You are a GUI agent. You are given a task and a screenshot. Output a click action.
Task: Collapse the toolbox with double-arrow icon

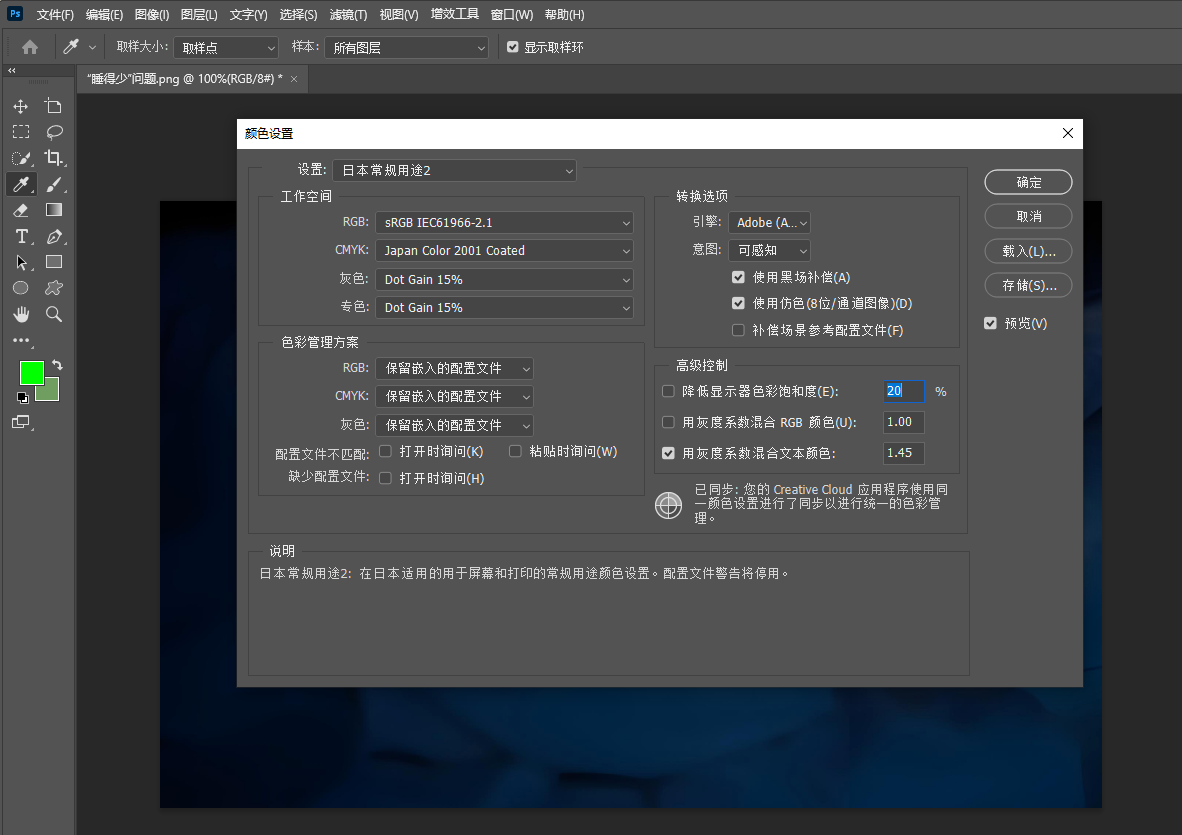point(11,70)
